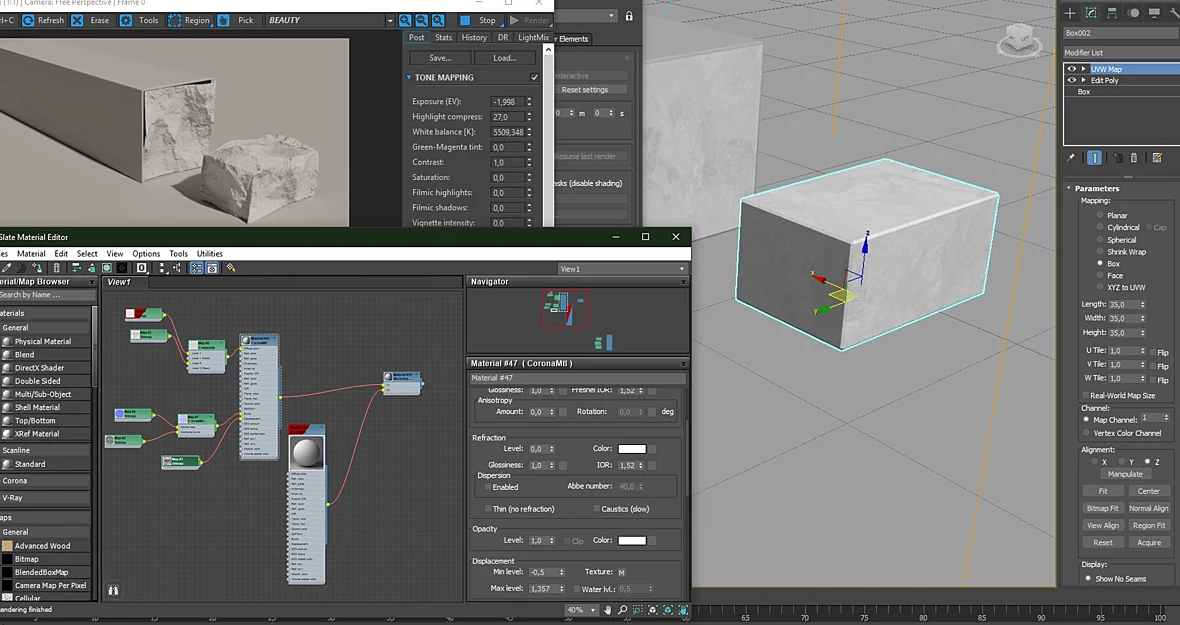Screen dimensions: 1180x625
Task: Click the ViewCube in the 3D viewport
Action: tap(1019, 39)
